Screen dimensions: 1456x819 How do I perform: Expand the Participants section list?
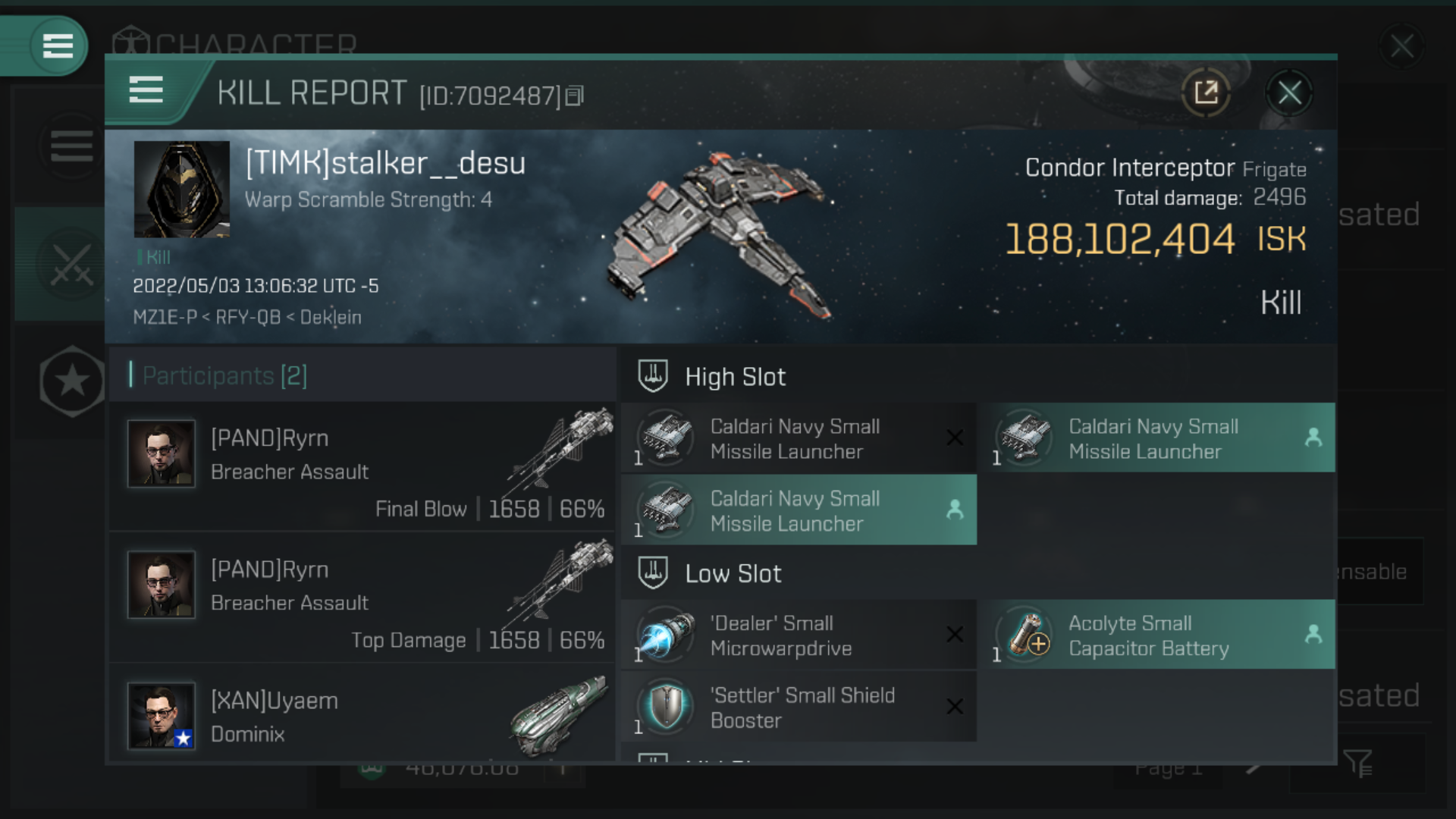pyautogui.click(x=223, y=375)
